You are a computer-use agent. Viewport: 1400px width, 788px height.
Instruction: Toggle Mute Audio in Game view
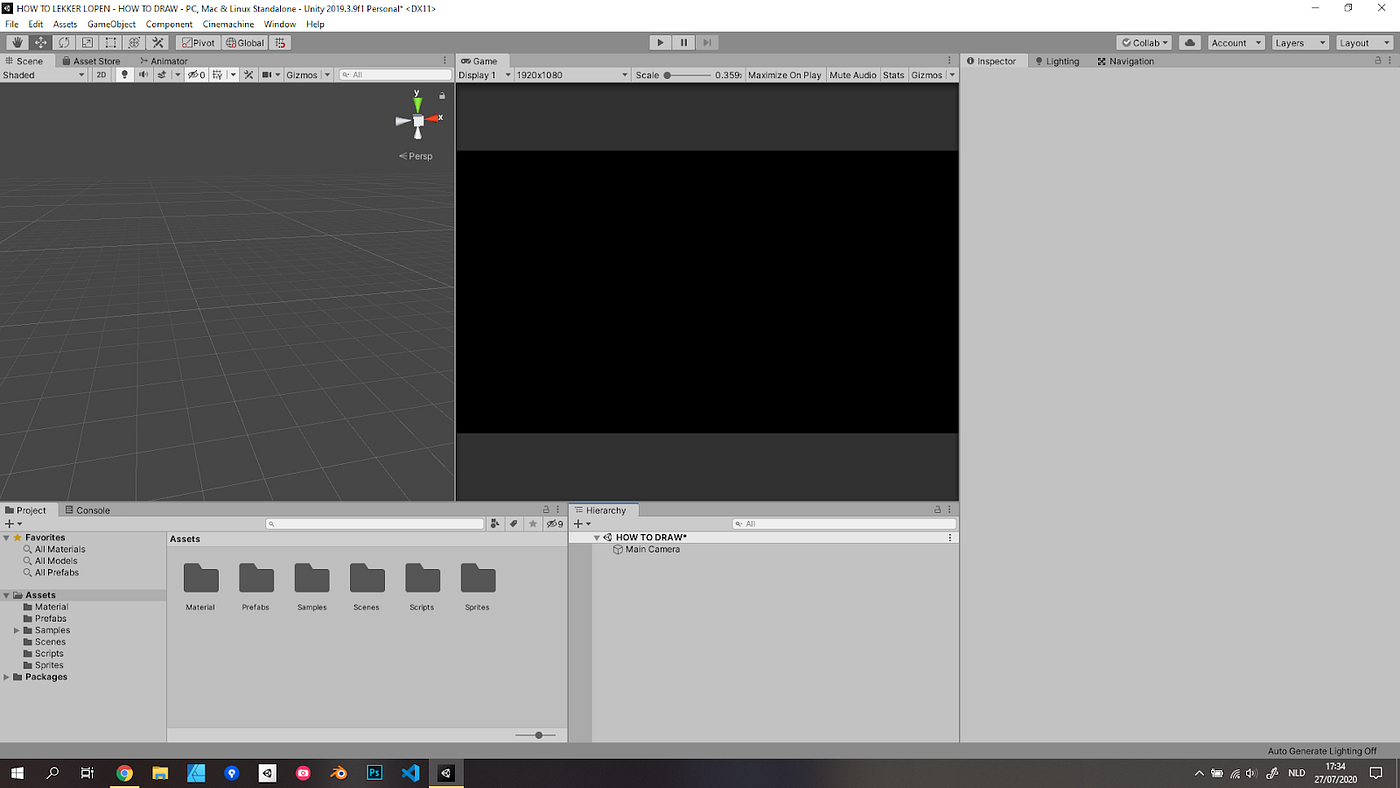pyautogui.click(x=853, y=75)
